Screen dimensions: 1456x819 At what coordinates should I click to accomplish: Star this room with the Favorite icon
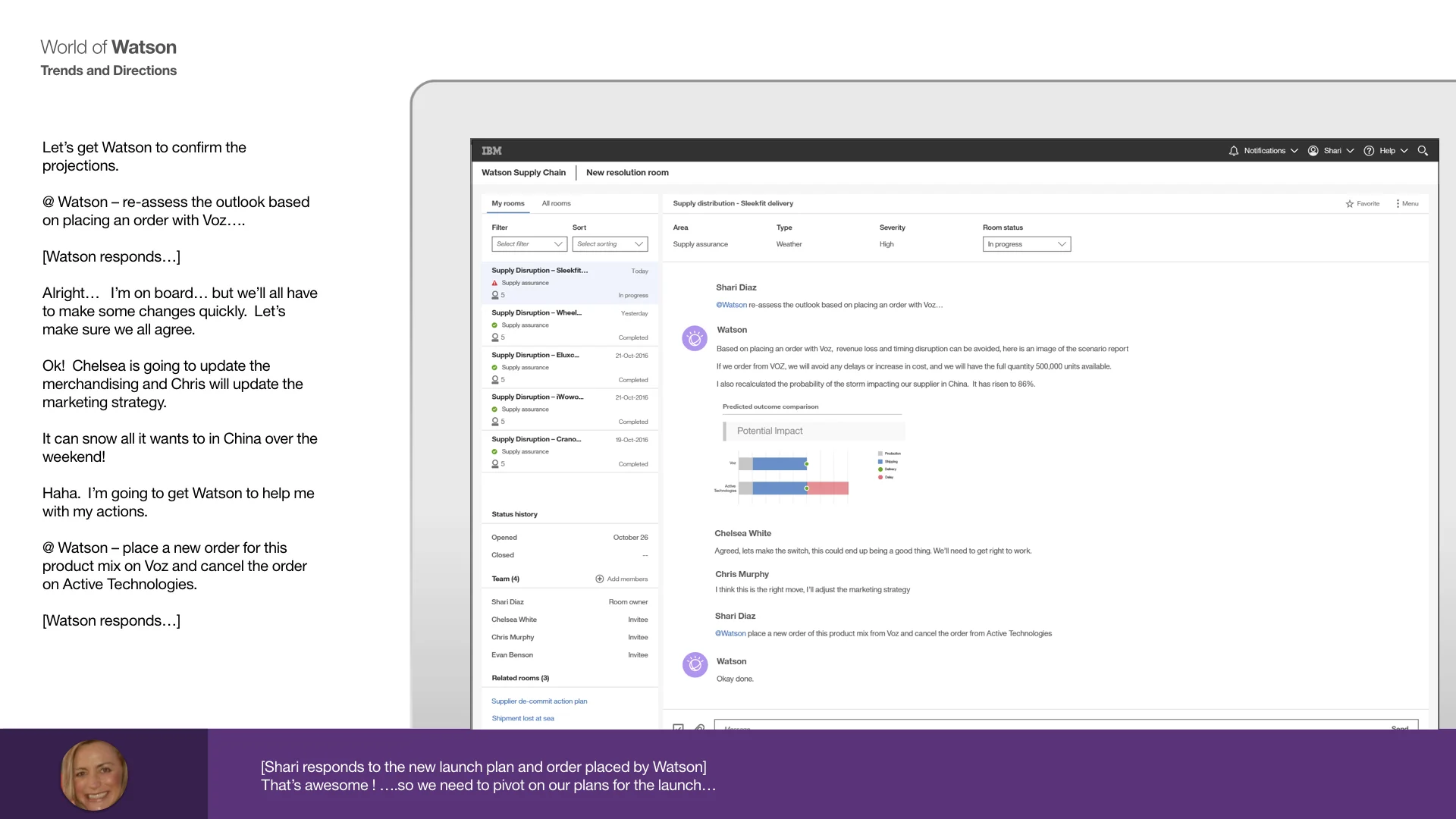click(1350, 204)
